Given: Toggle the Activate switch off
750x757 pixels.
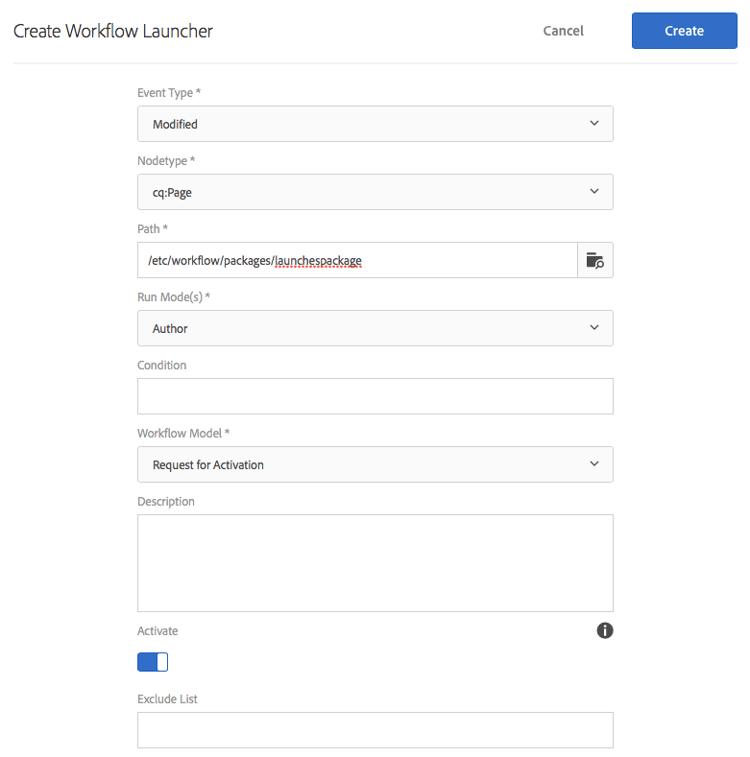Looking at the screenshot, I should click(153, 662).
